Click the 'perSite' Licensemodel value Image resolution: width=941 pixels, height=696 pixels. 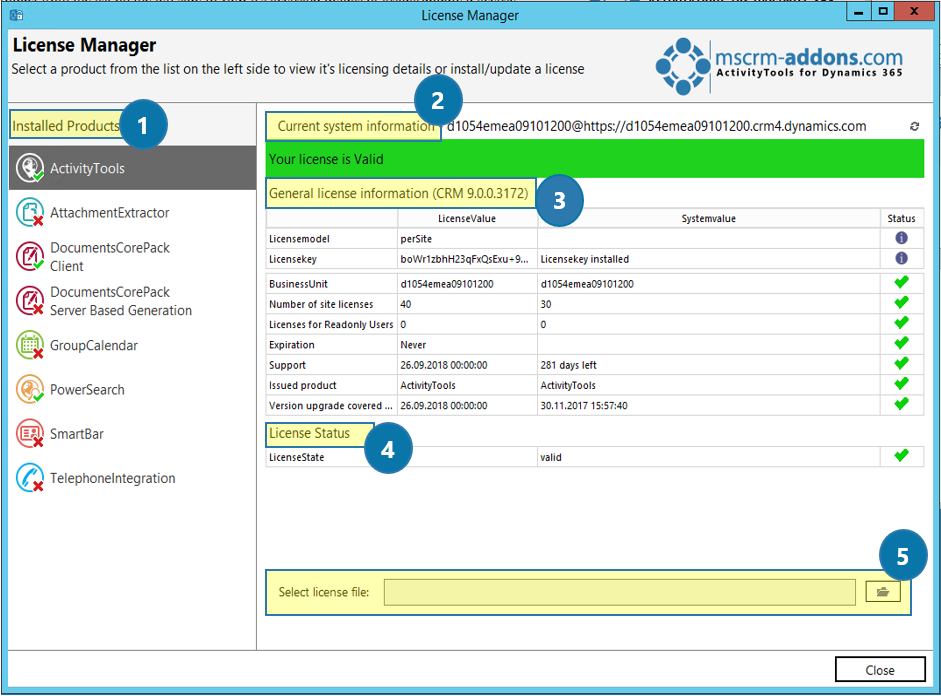point(416,239)
